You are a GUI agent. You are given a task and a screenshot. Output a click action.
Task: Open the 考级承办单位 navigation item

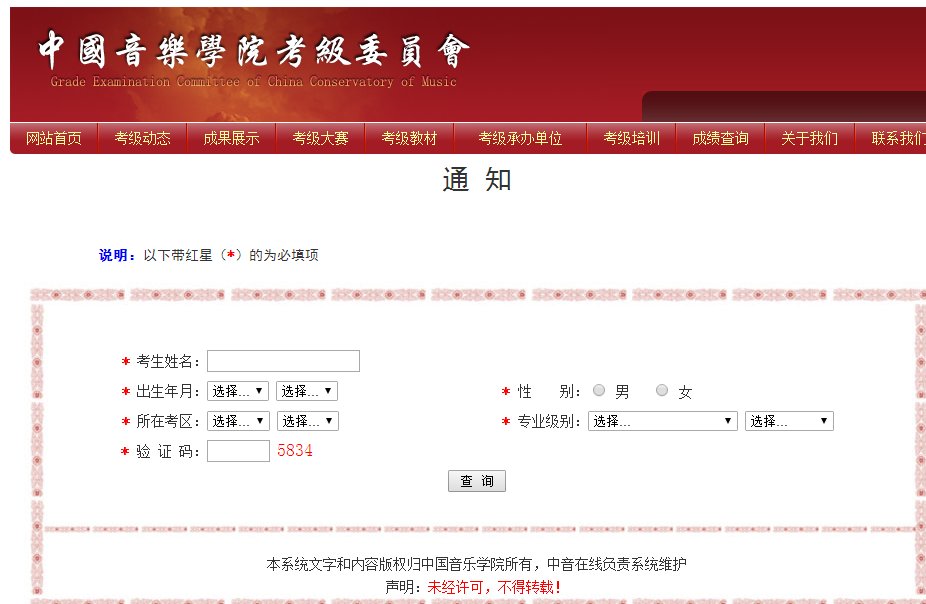pos(519,138)
